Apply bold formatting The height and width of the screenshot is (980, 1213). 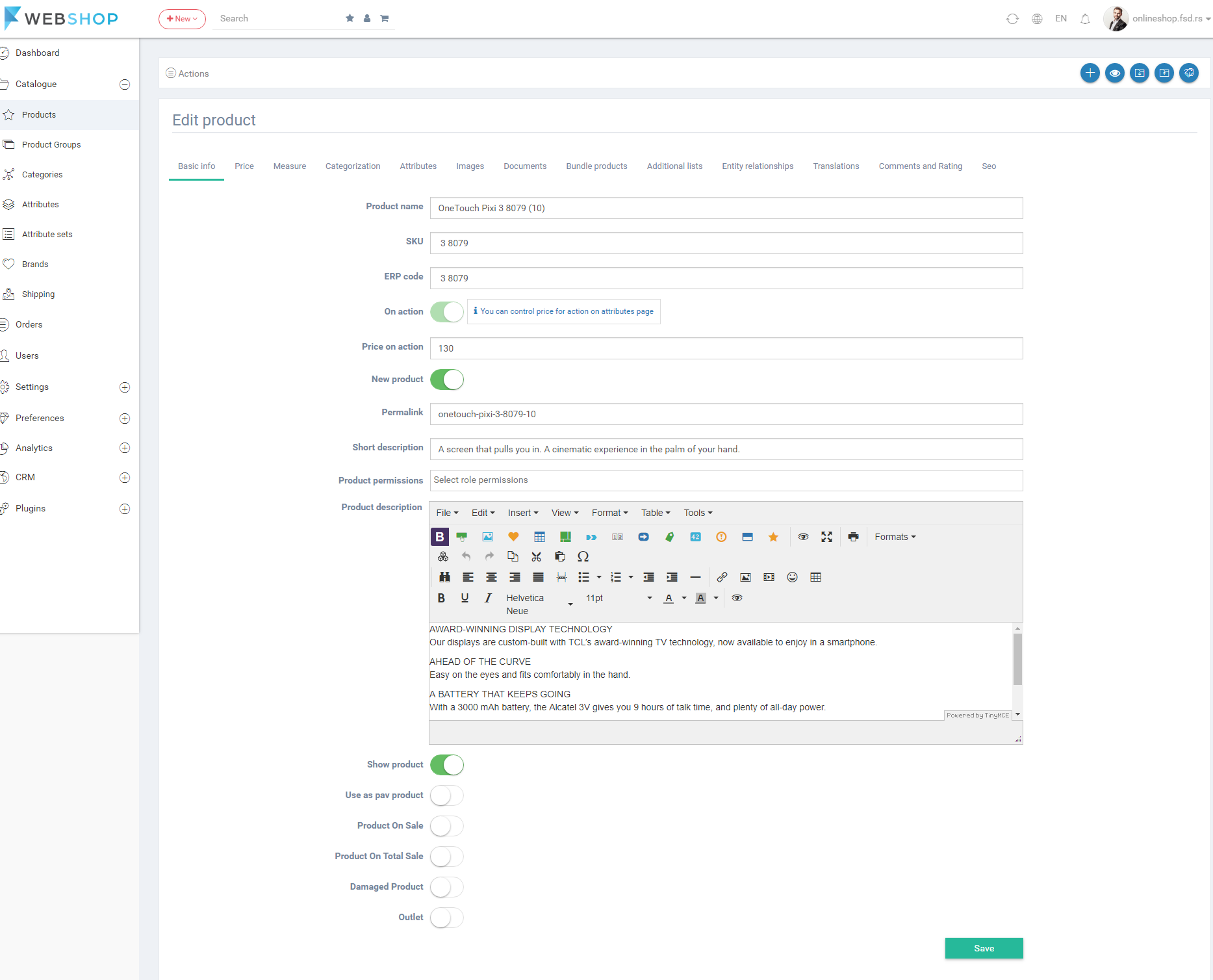click(441, 598)
